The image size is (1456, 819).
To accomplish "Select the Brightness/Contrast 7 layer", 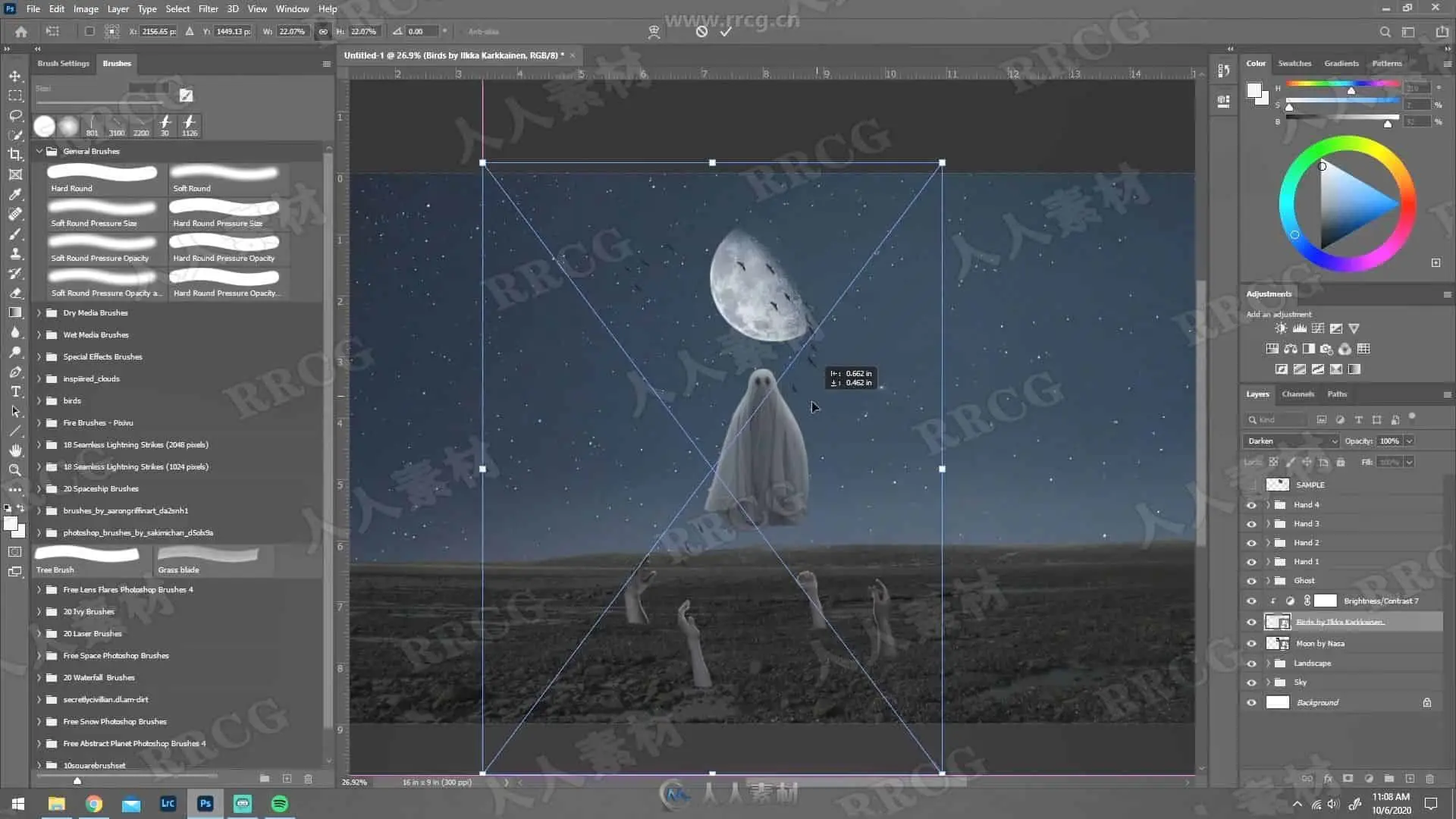I will click(1380, 601).
